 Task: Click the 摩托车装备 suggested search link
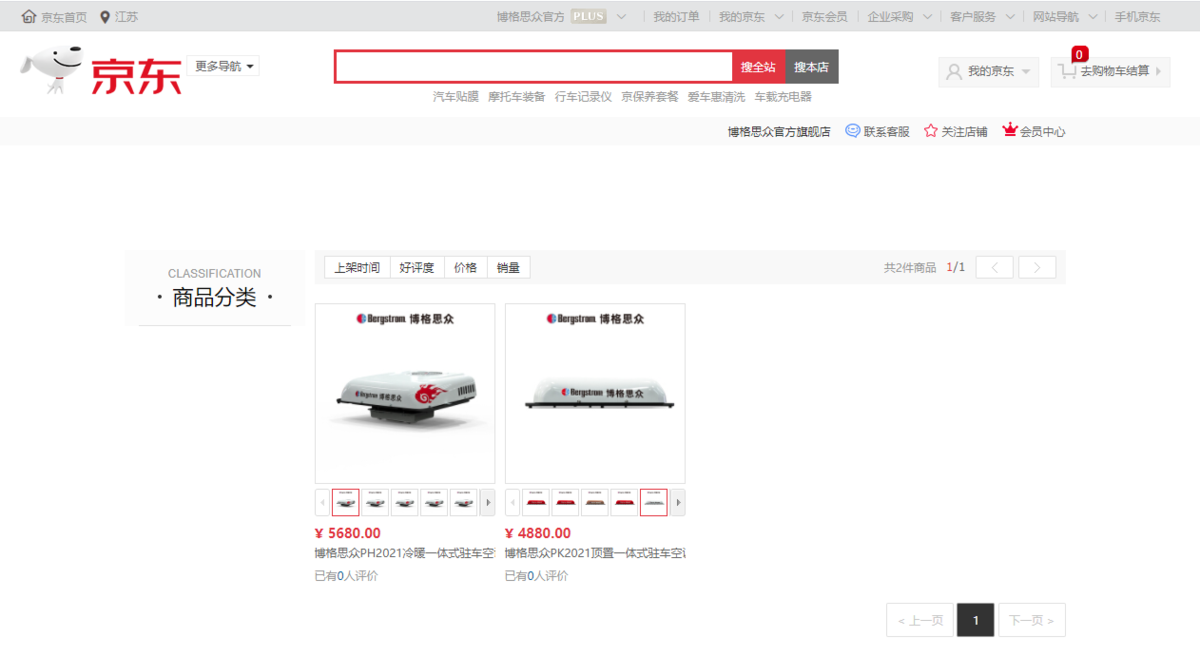[x=517, y=97]
